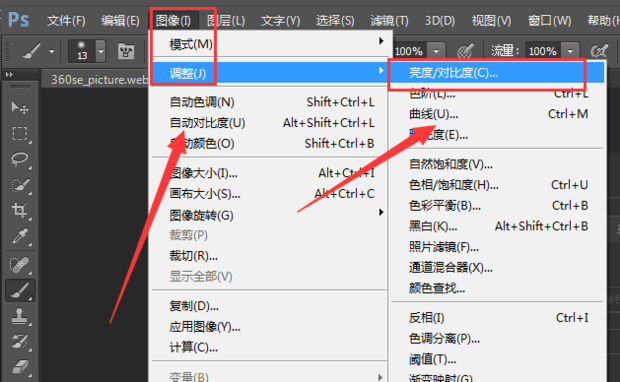Open the flow 100% dropdown arrow
This screenshot has height=382, width=620.
click(x=570, y=51)
